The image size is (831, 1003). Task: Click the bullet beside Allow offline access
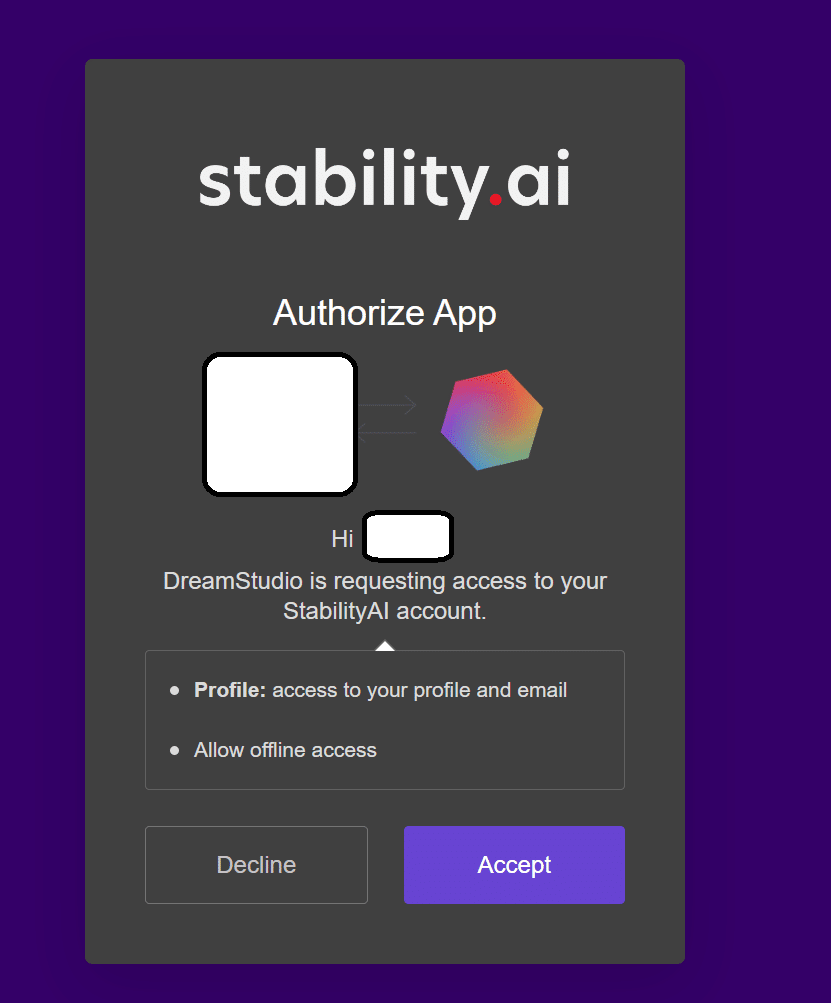pos(175,750)
